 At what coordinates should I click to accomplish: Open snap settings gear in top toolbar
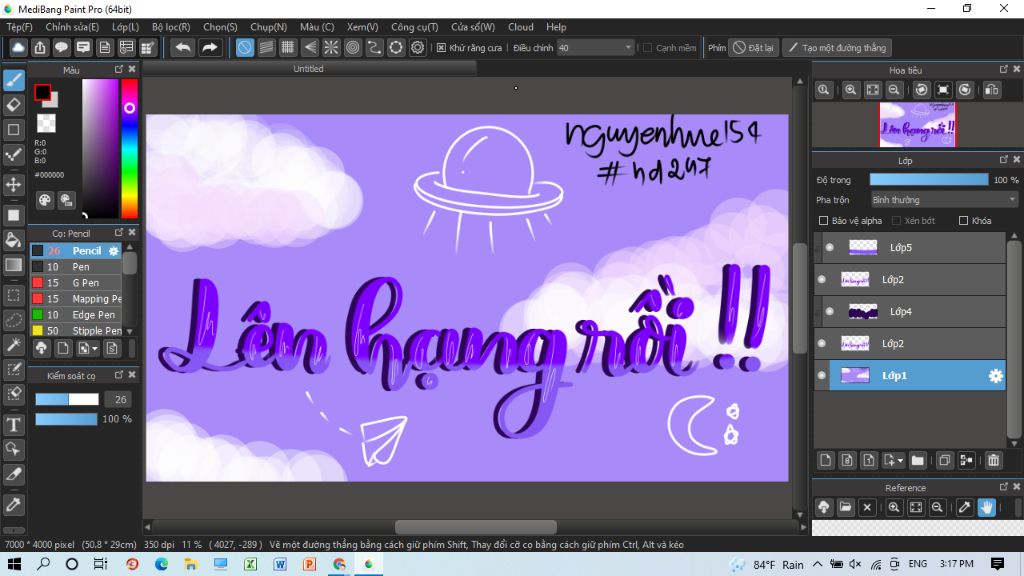(x=417, y=48)
